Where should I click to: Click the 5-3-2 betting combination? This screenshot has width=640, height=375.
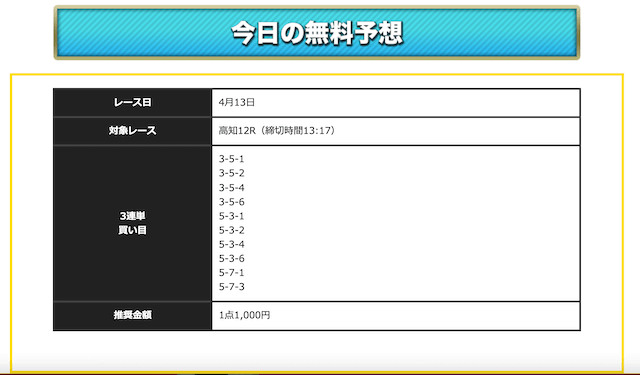(x=231, y=230)
